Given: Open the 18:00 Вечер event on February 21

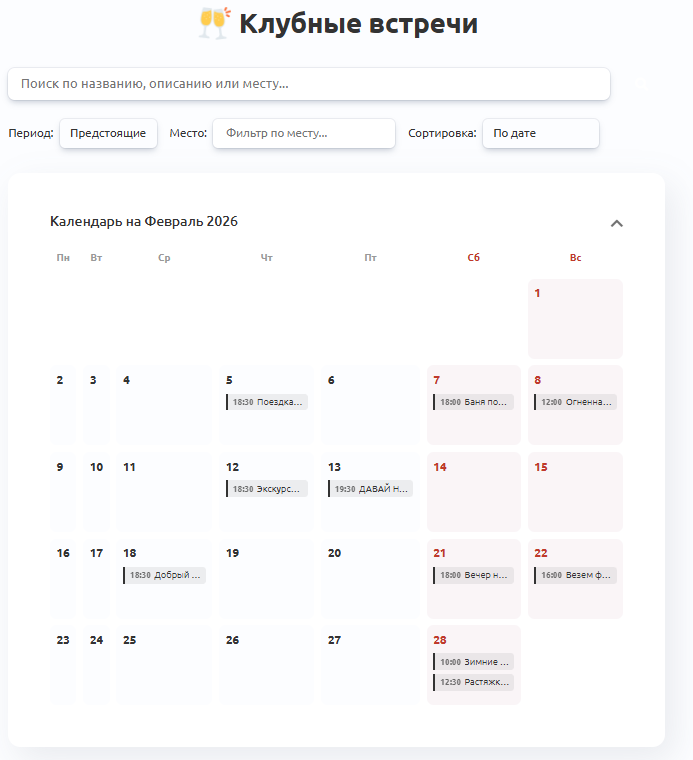Looking at the screenshot, I should pos(474,576).
